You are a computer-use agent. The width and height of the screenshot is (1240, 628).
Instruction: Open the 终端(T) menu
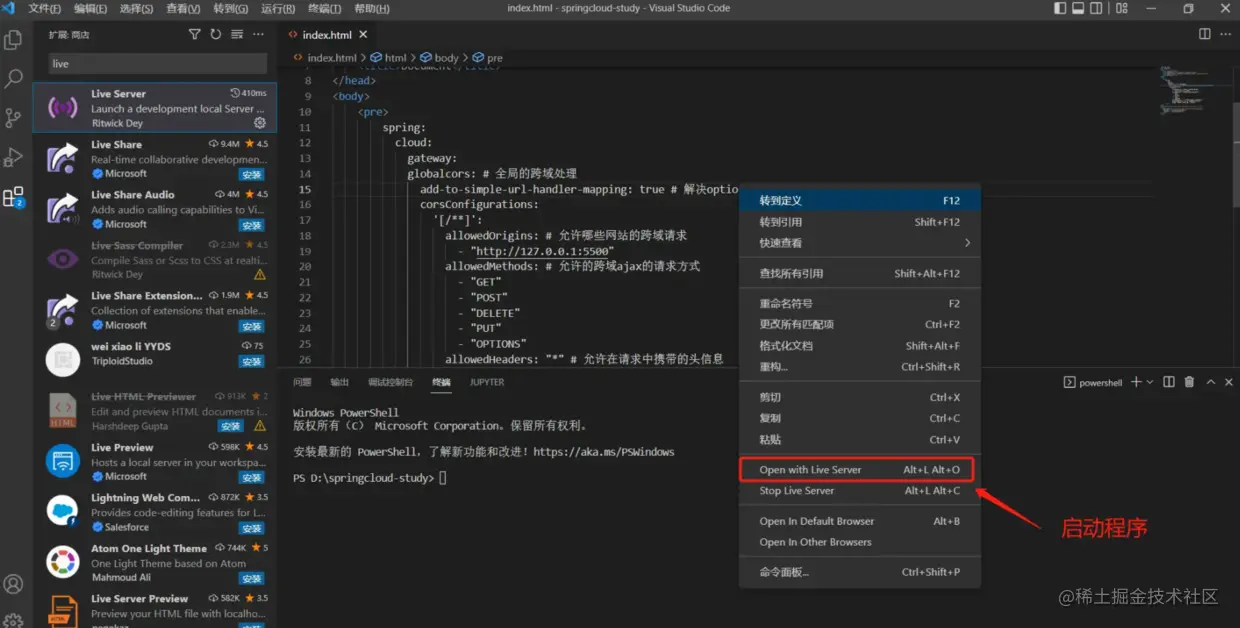coord(324,8)
